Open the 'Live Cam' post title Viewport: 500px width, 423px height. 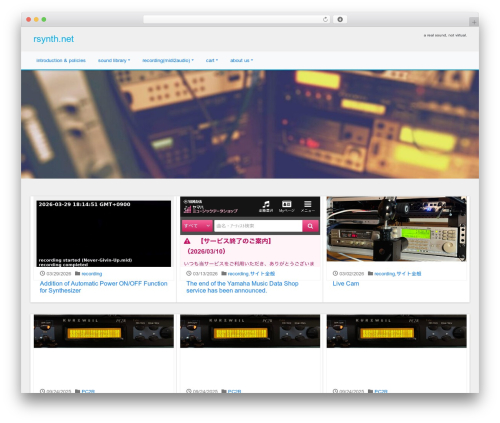pos(346,284)
